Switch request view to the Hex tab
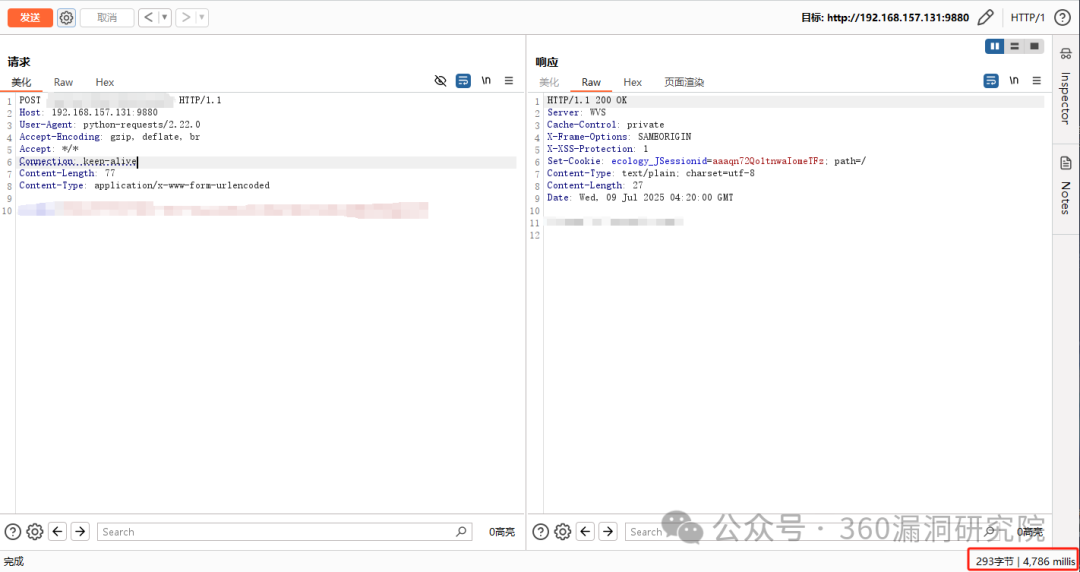Image resolution: width=1080 pixels, height=572 pixels. click(105, 82)
